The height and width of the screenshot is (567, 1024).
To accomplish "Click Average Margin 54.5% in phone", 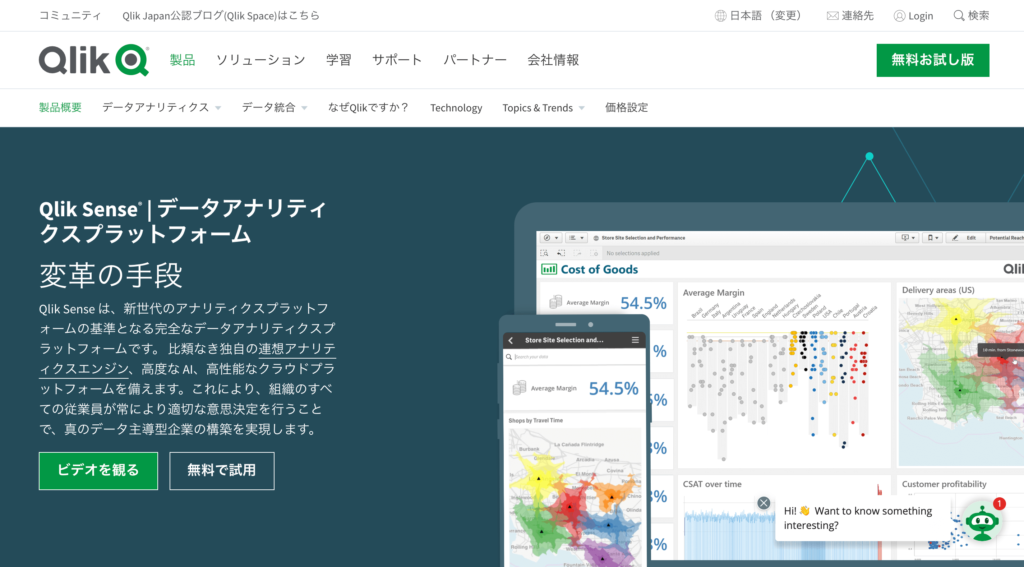I will (x=574, y=388).
